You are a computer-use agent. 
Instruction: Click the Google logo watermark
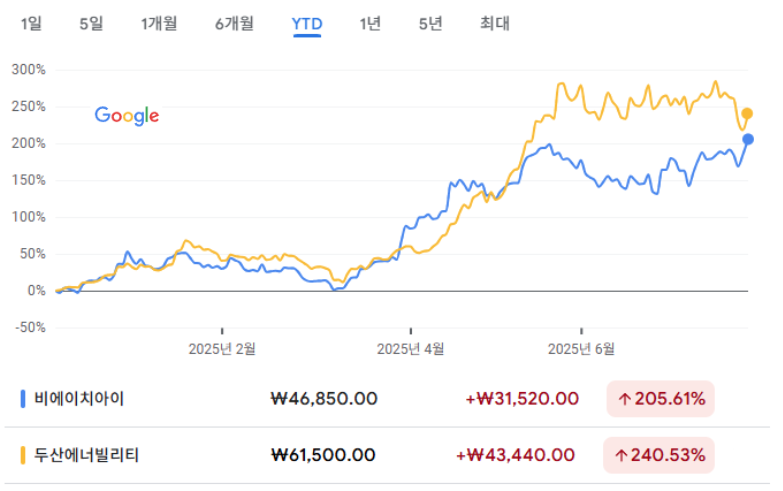tap(127, 116)
